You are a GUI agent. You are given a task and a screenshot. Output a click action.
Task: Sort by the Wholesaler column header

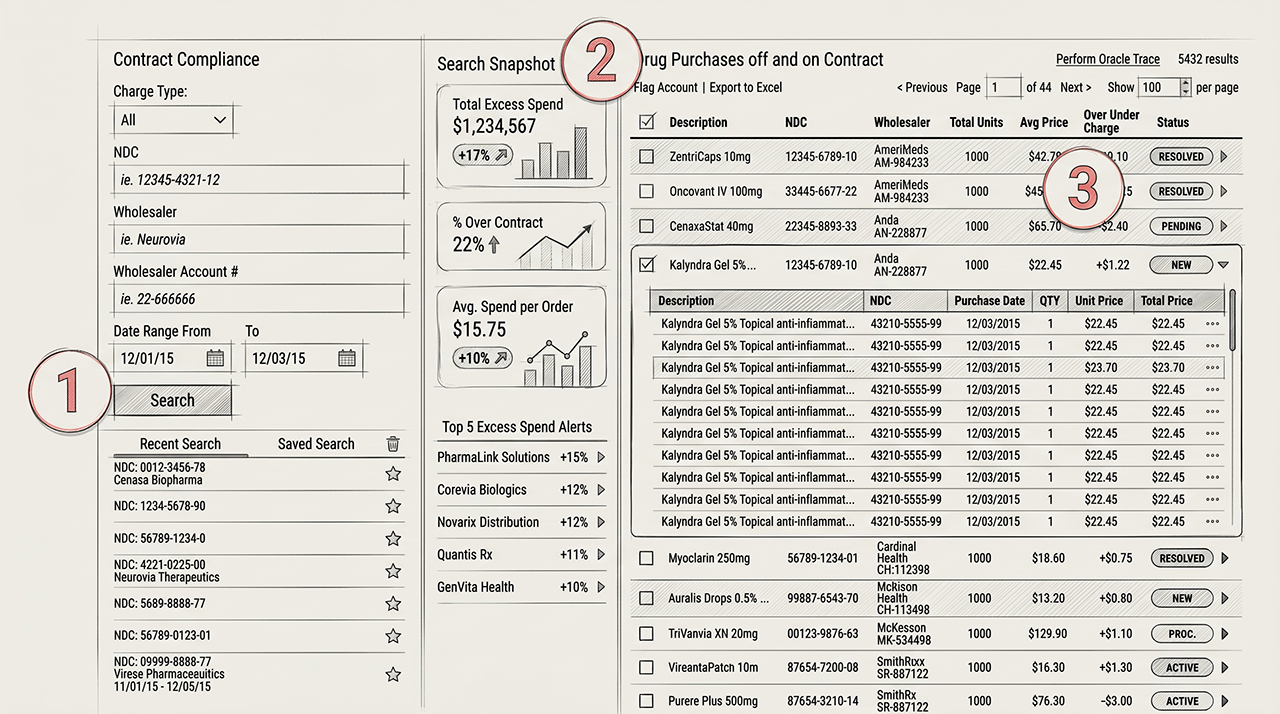tap(902, 122)
